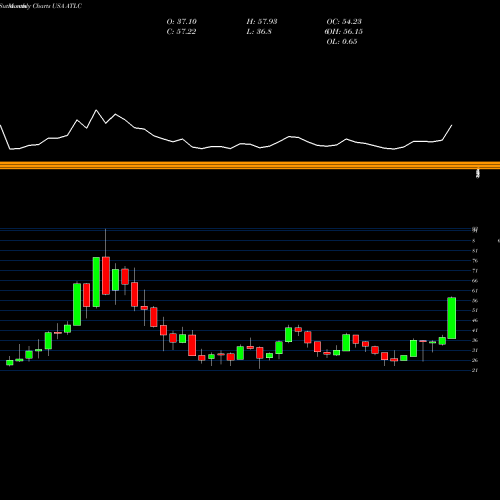
Task: Click the 41 price axis label
Action: [x=475, y=330]
